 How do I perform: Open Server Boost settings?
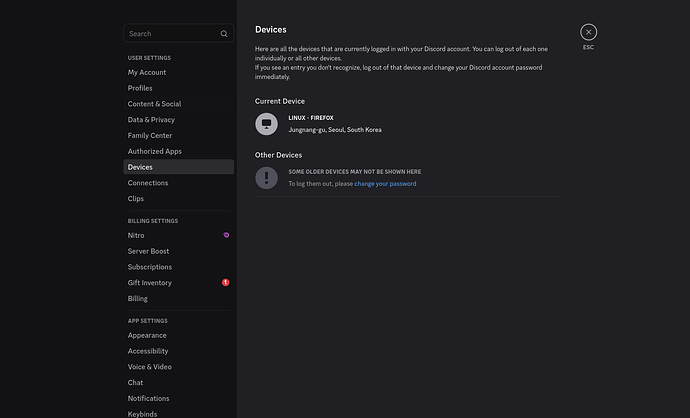[x=178, y=251]
